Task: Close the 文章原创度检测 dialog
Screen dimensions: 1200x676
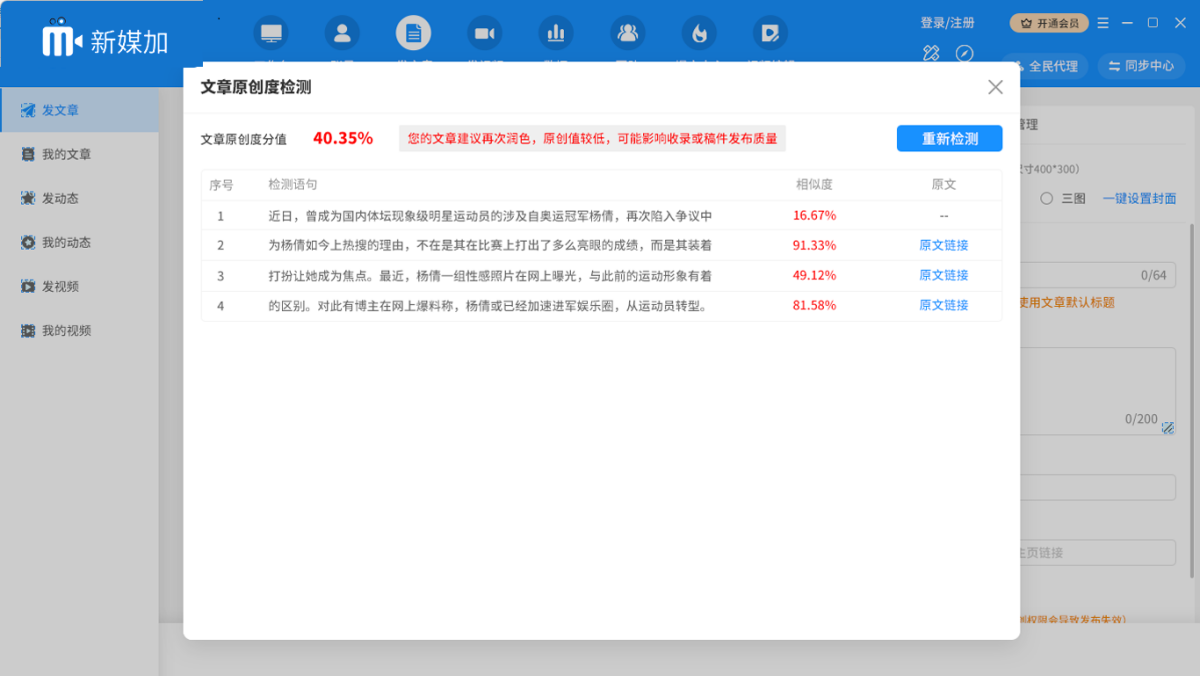Action: tap(995, 87)
